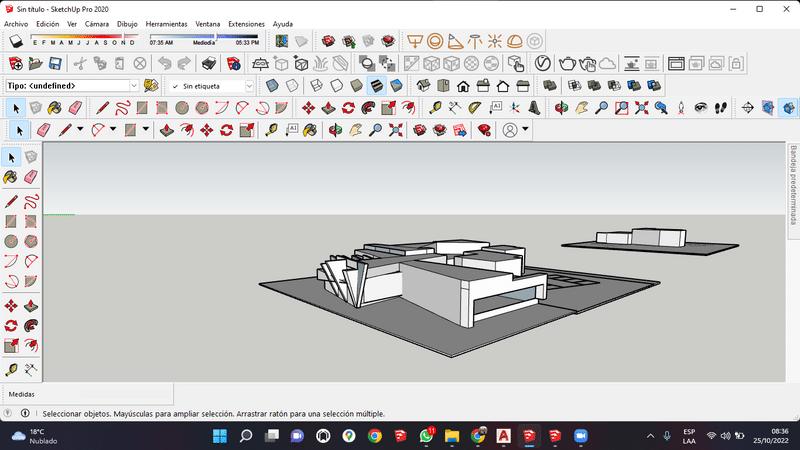Choose the Push/Pull tool in left toolbar
This screenshot has width=800, height=450.
[30, 306]
